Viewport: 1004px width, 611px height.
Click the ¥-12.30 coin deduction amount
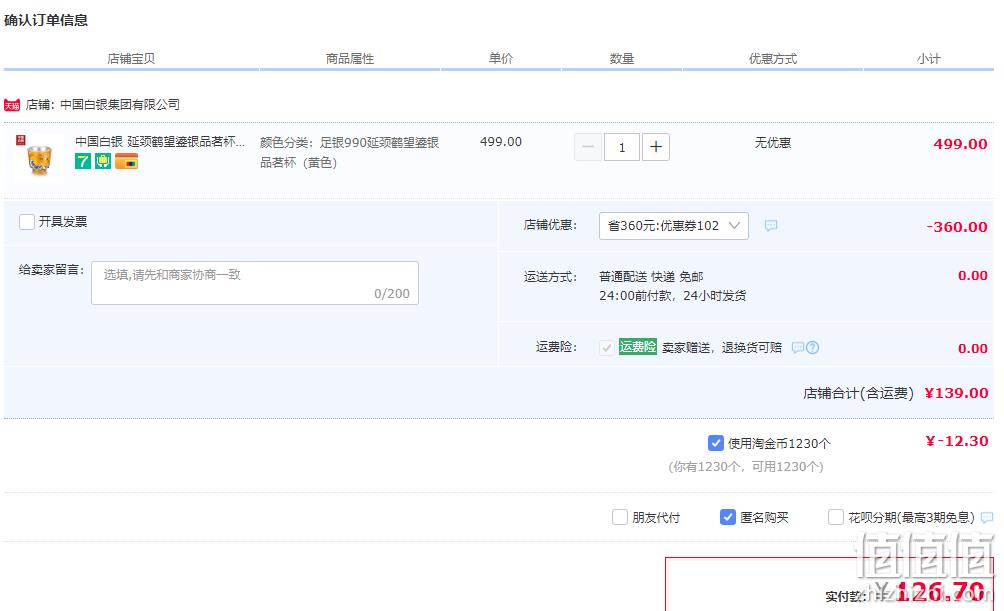click(x=957, y=441)
